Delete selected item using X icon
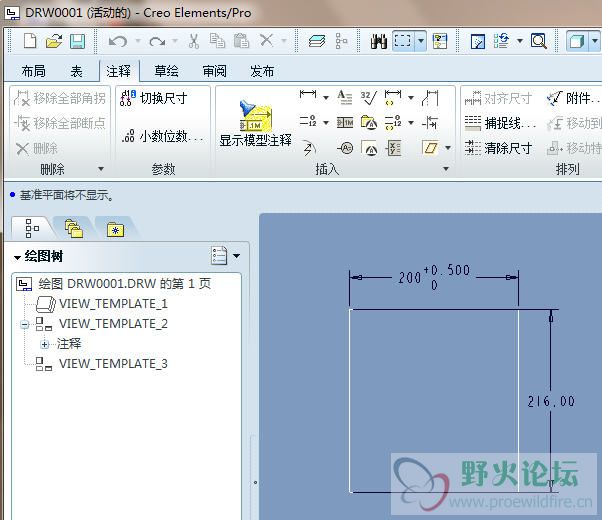 (266, 40)
